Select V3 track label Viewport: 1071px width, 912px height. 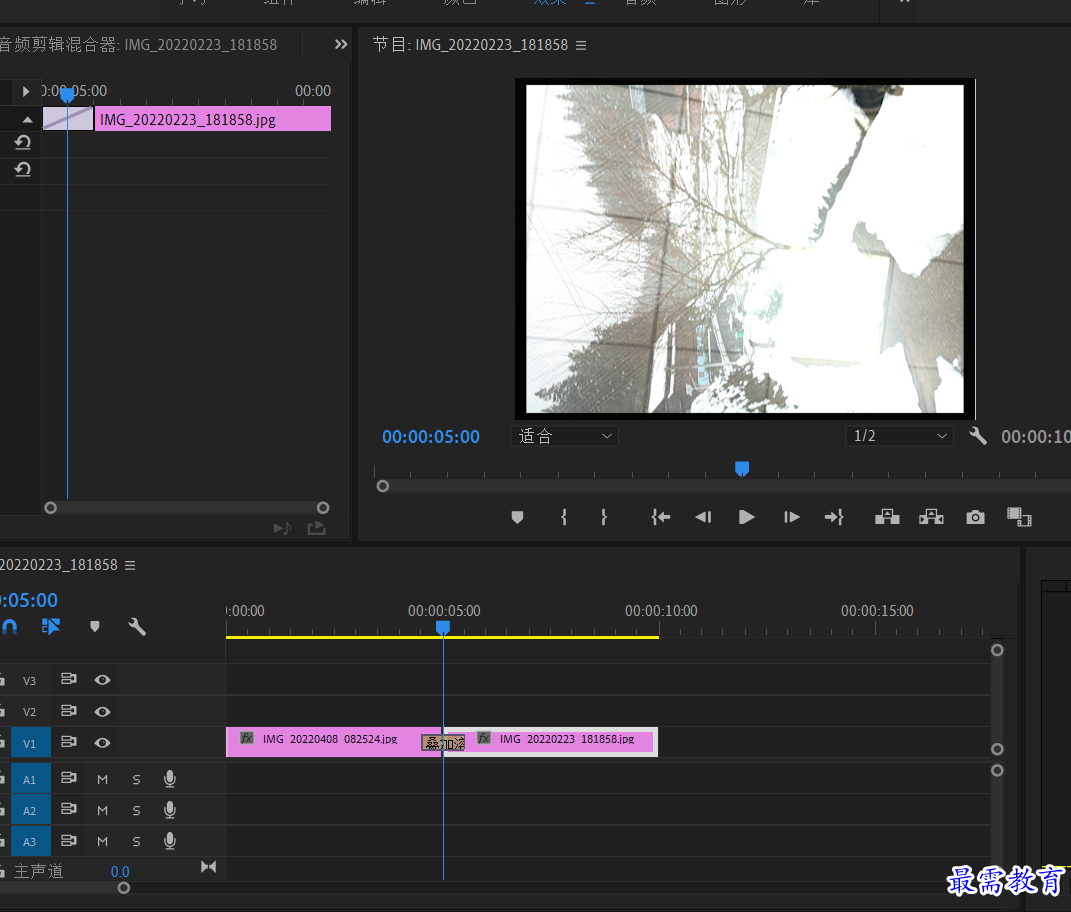point(29,680)
